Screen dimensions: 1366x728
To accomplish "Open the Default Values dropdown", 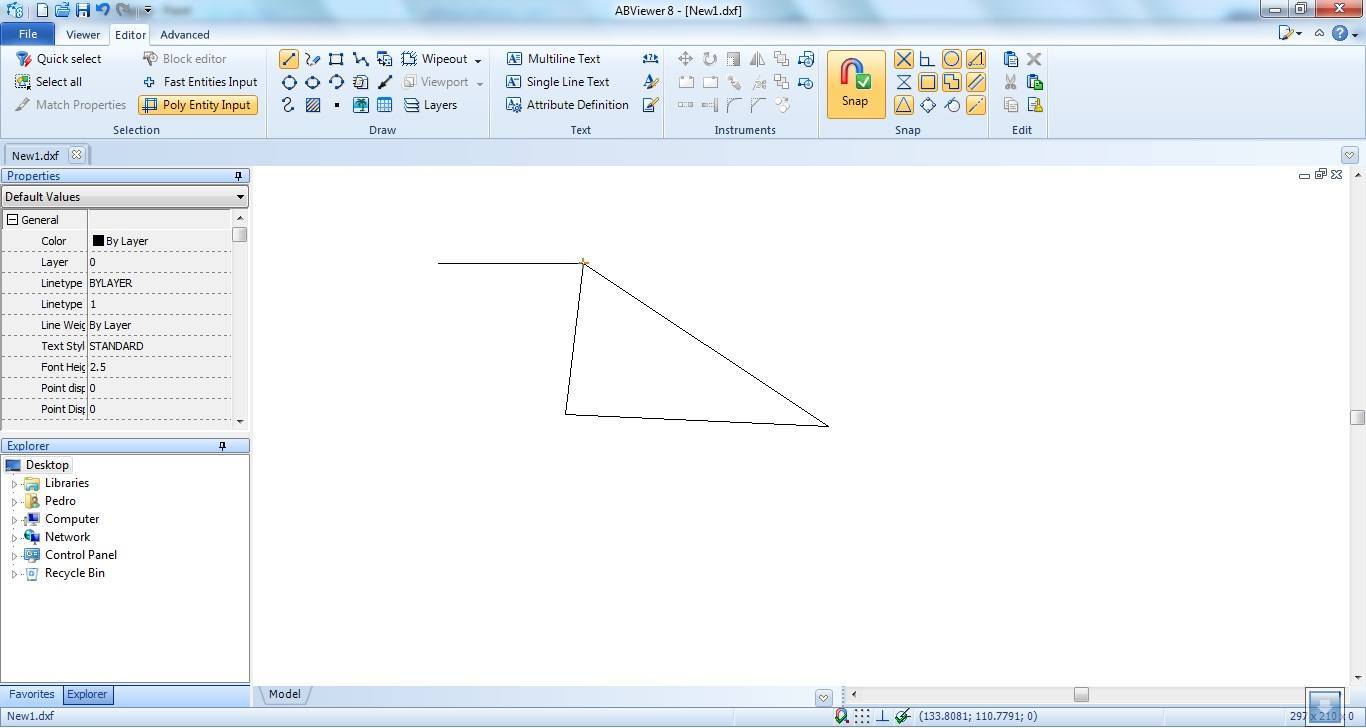I will click(x=239, y=196).
